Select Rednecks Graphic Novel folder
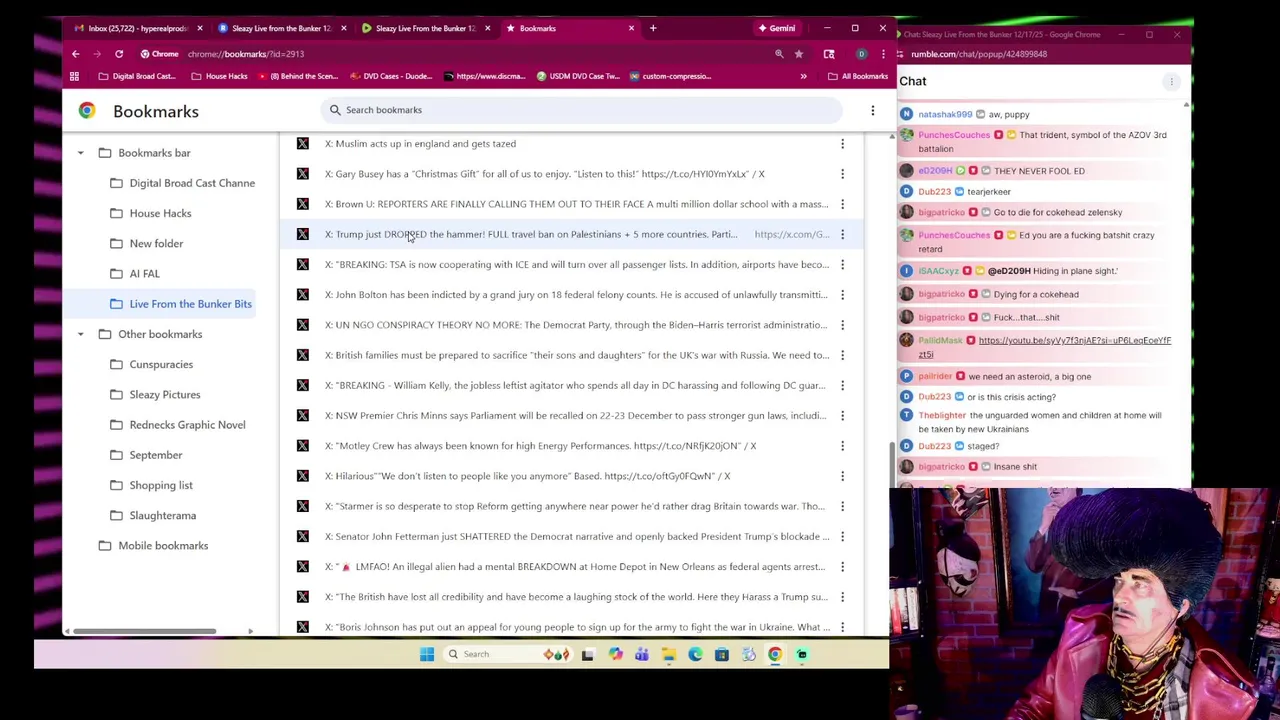Viewport: 1280px width, 720px height. point(177,425)
